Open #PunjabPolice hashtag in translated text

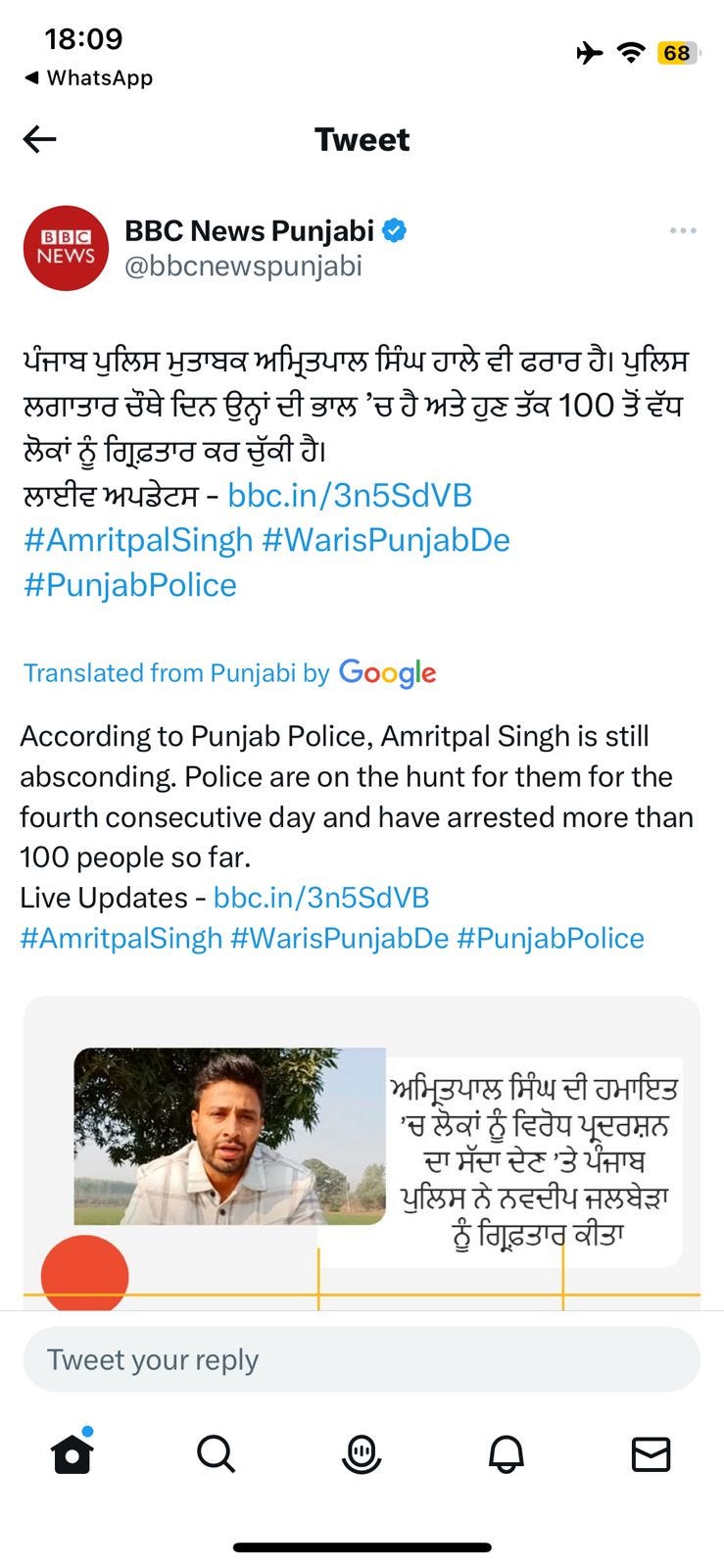551,938
